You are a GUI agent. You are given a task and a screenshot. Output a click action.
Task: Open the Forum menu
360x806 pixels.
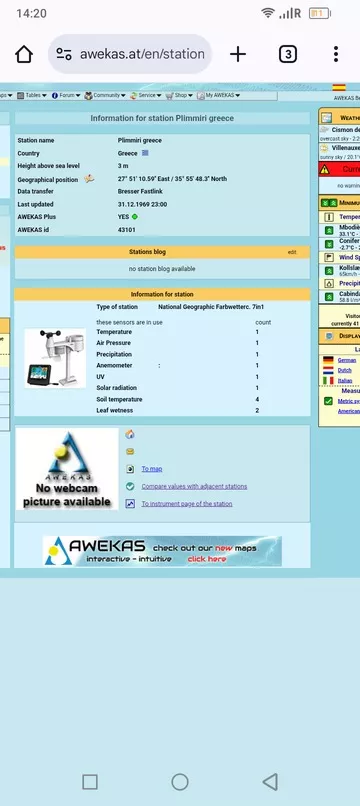pos(66,96)
